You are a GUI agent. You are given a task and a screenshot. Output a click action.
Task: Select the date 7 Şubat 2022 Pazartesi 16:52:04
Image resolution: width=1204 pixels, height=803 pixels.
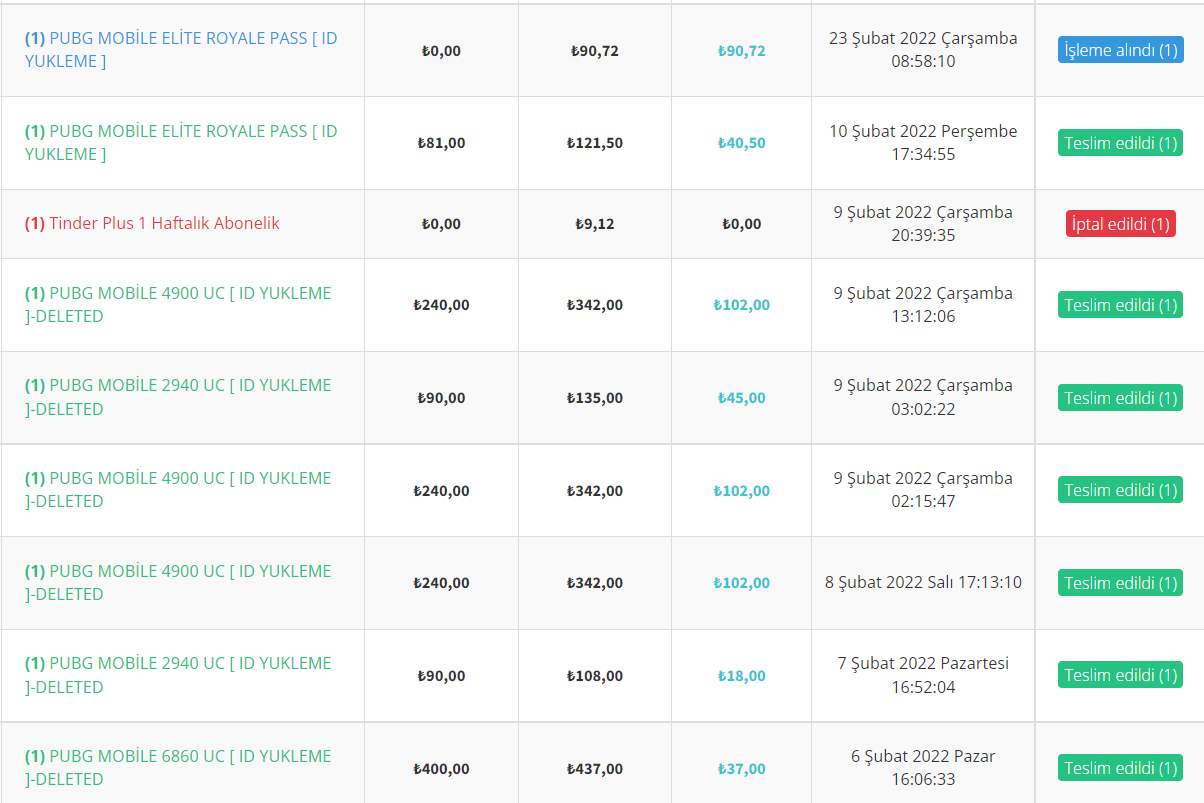pos(923,675)
